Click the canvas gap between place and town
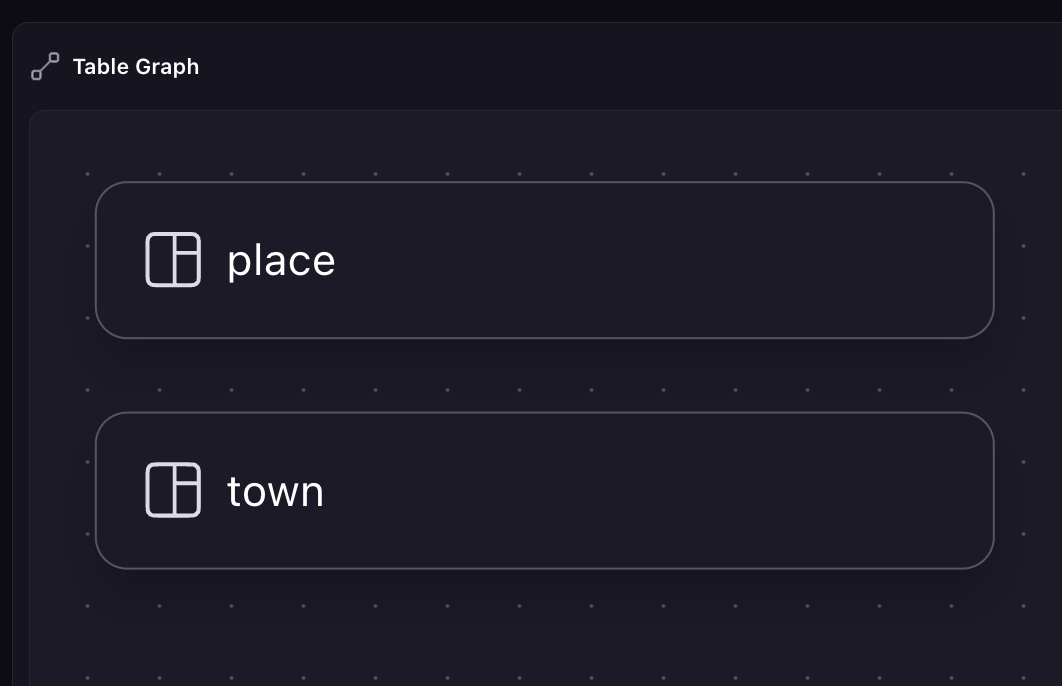The width and height of the screenshot is (1062, 686). [544, 375]
